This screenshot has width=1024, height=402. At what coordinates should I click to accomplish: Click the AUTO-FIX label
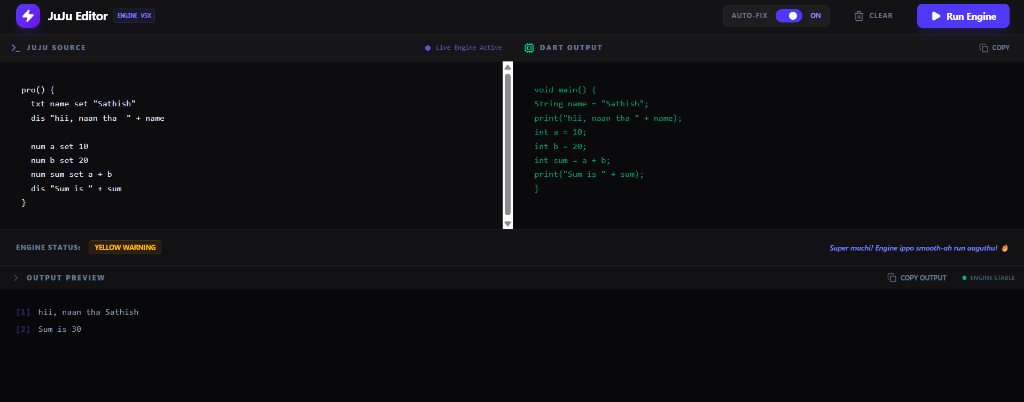[749, 16]
